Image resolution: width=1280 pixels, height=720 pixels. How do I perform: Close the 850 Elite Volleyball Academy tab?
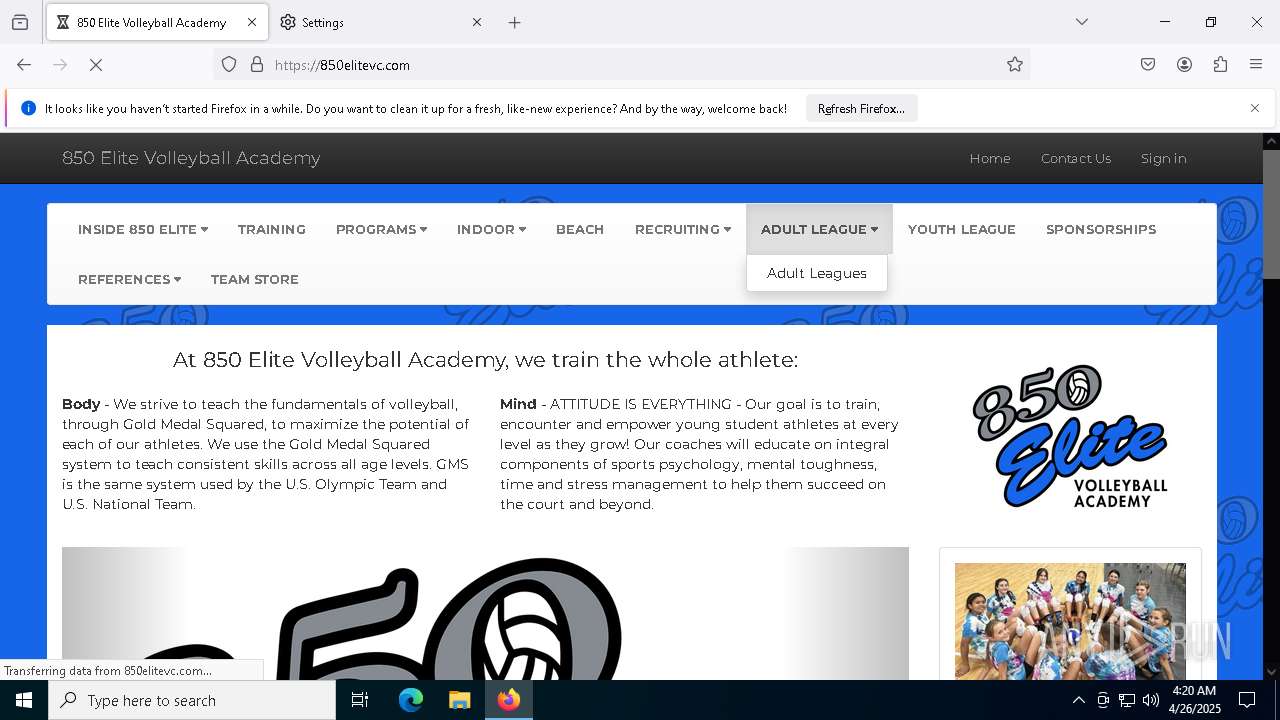tap(252, 22)
